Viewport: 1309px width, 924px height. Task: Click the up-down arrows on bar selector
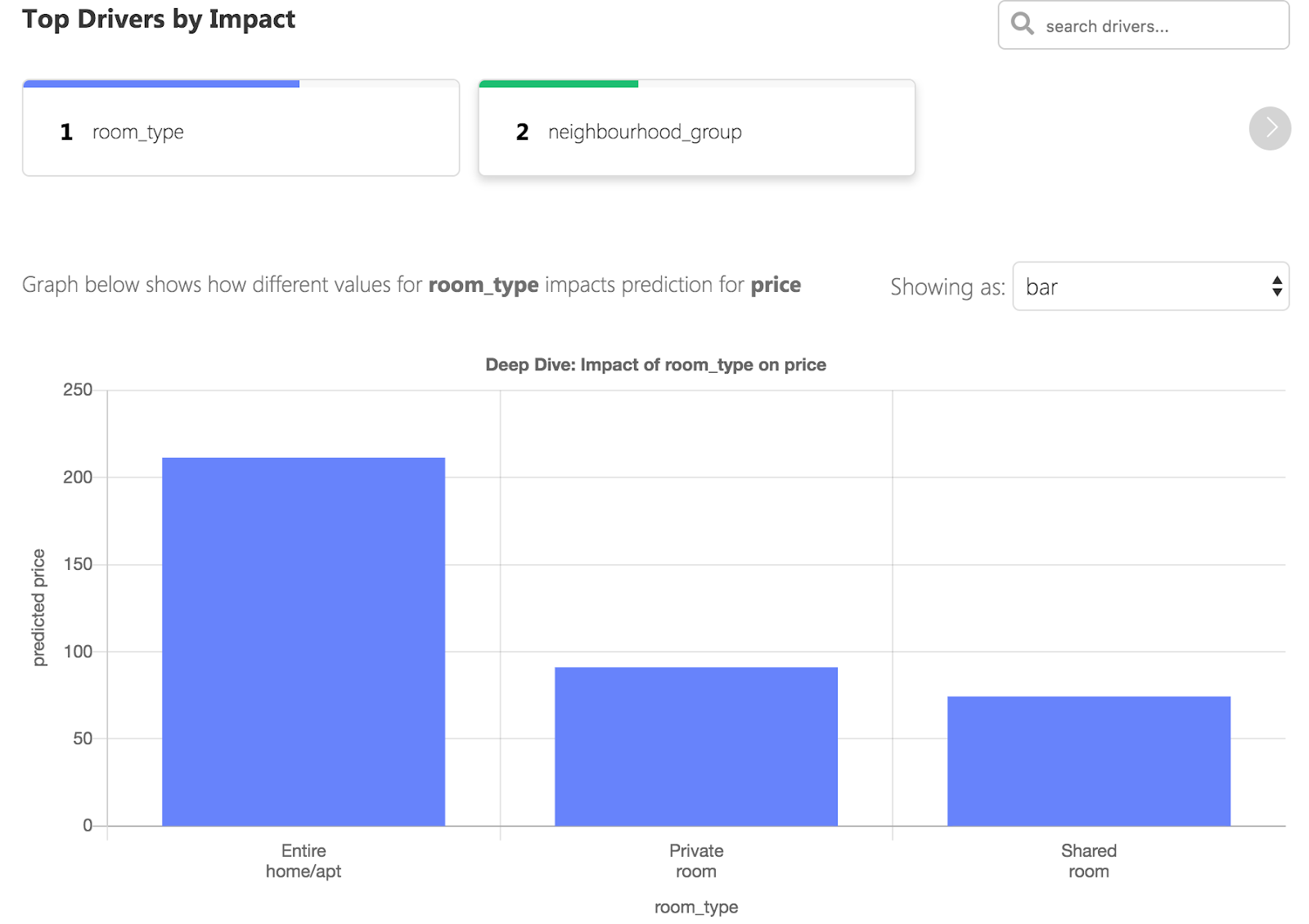[x=1276, y=286]
